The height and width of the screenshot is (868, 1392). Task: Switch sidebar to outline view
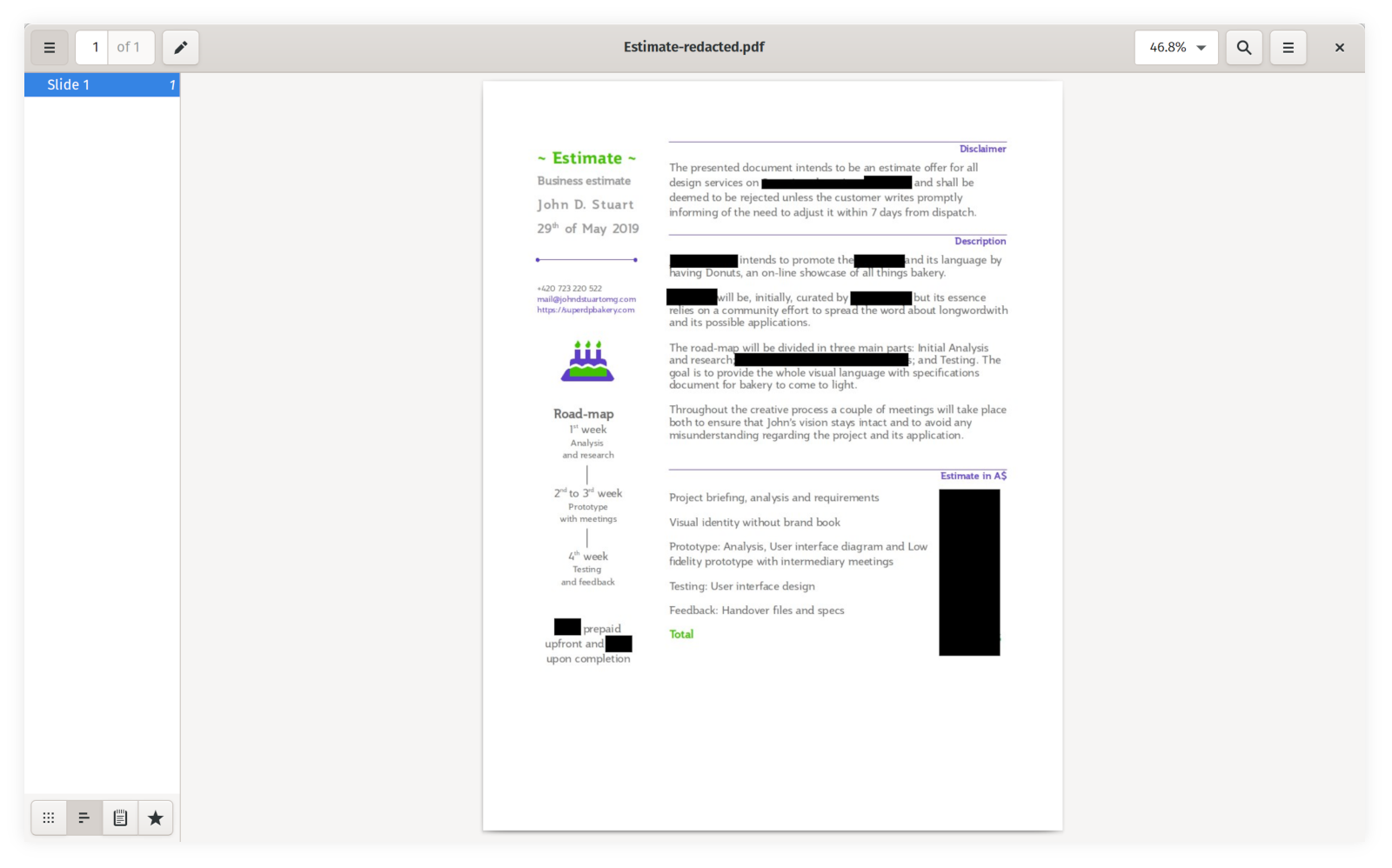point(84,818)
